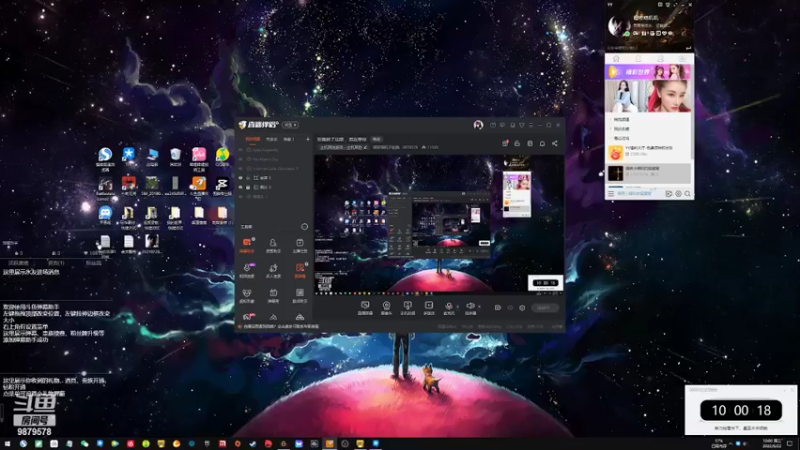The width and height of the screenshot is (800, 450).
Task: Open the title bar menu lines icon
Action: [531, 125]
